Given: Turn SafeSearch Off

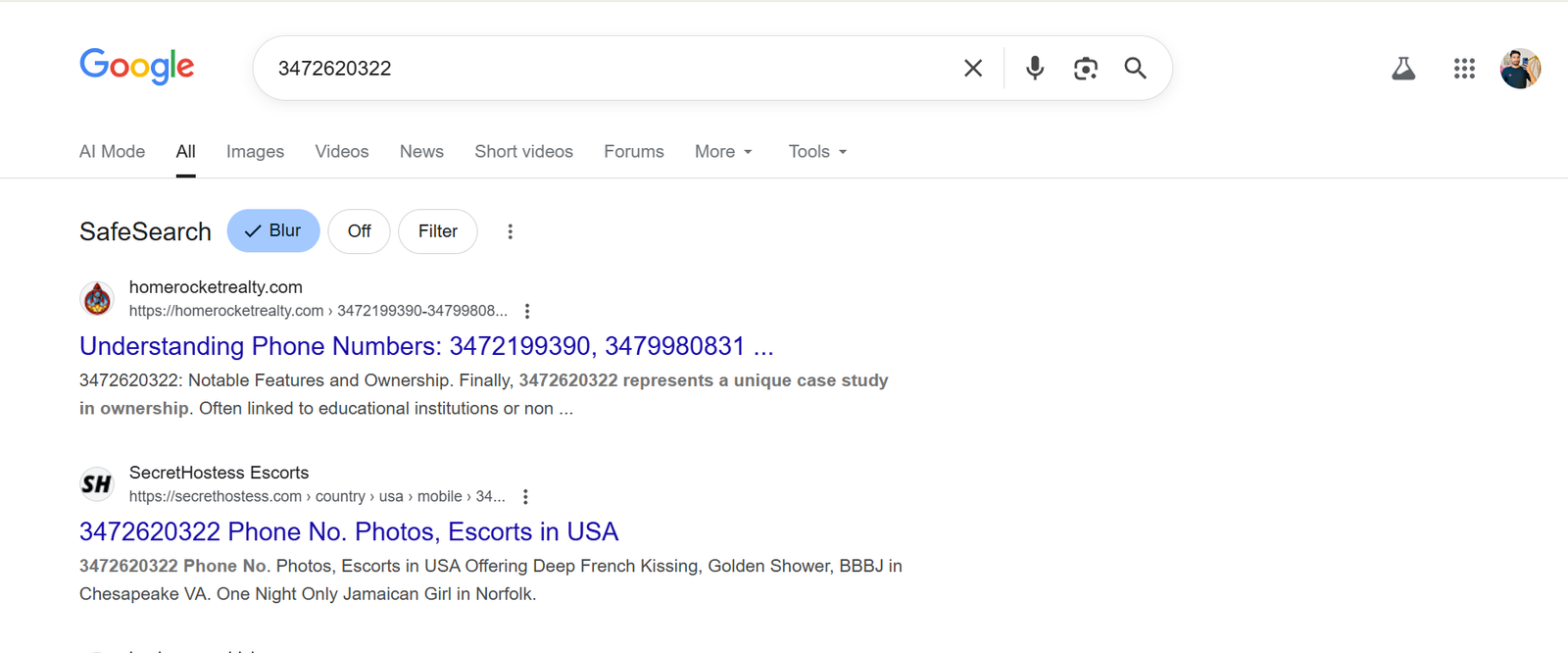Looking at the screenshot, I should [x=359, y=231].
